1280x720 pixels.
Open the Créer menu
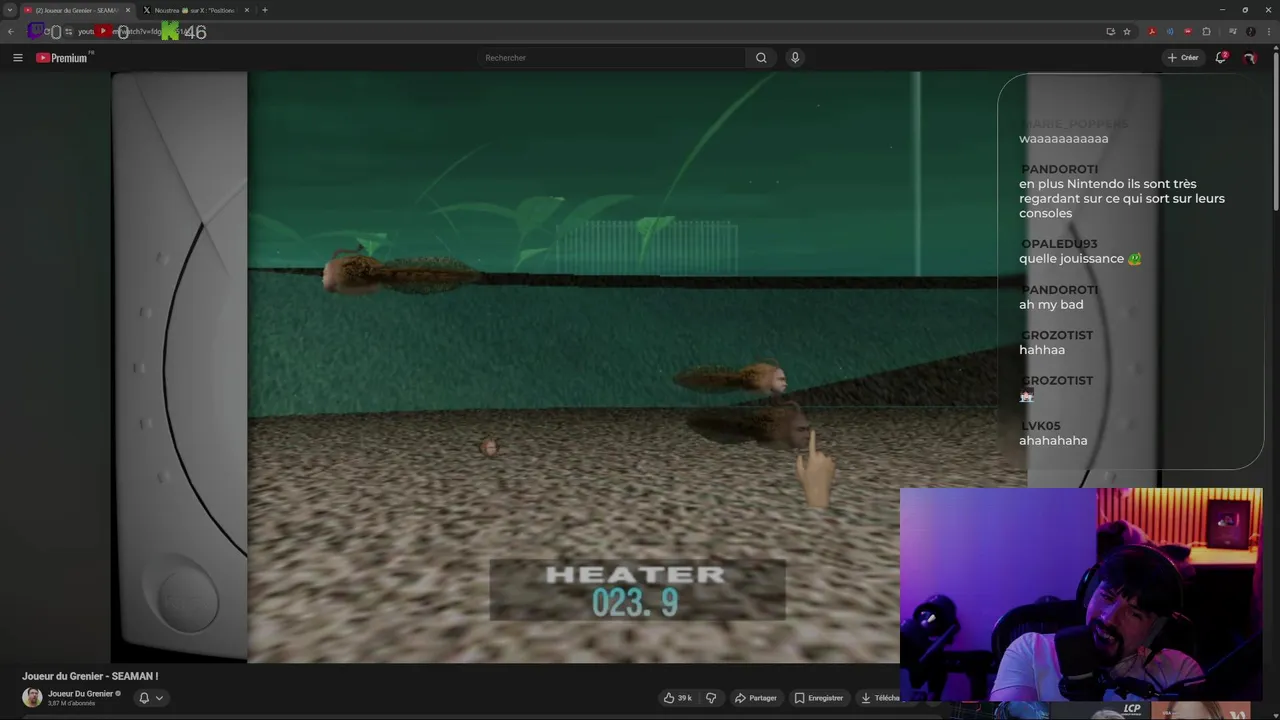coord(1182,58)
